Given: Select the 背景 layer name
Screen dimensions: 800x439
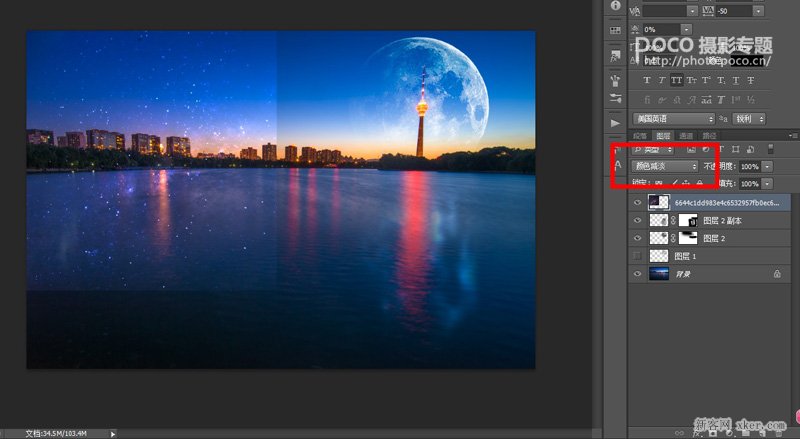Looking at the screenshot, I should pos(683,275).
